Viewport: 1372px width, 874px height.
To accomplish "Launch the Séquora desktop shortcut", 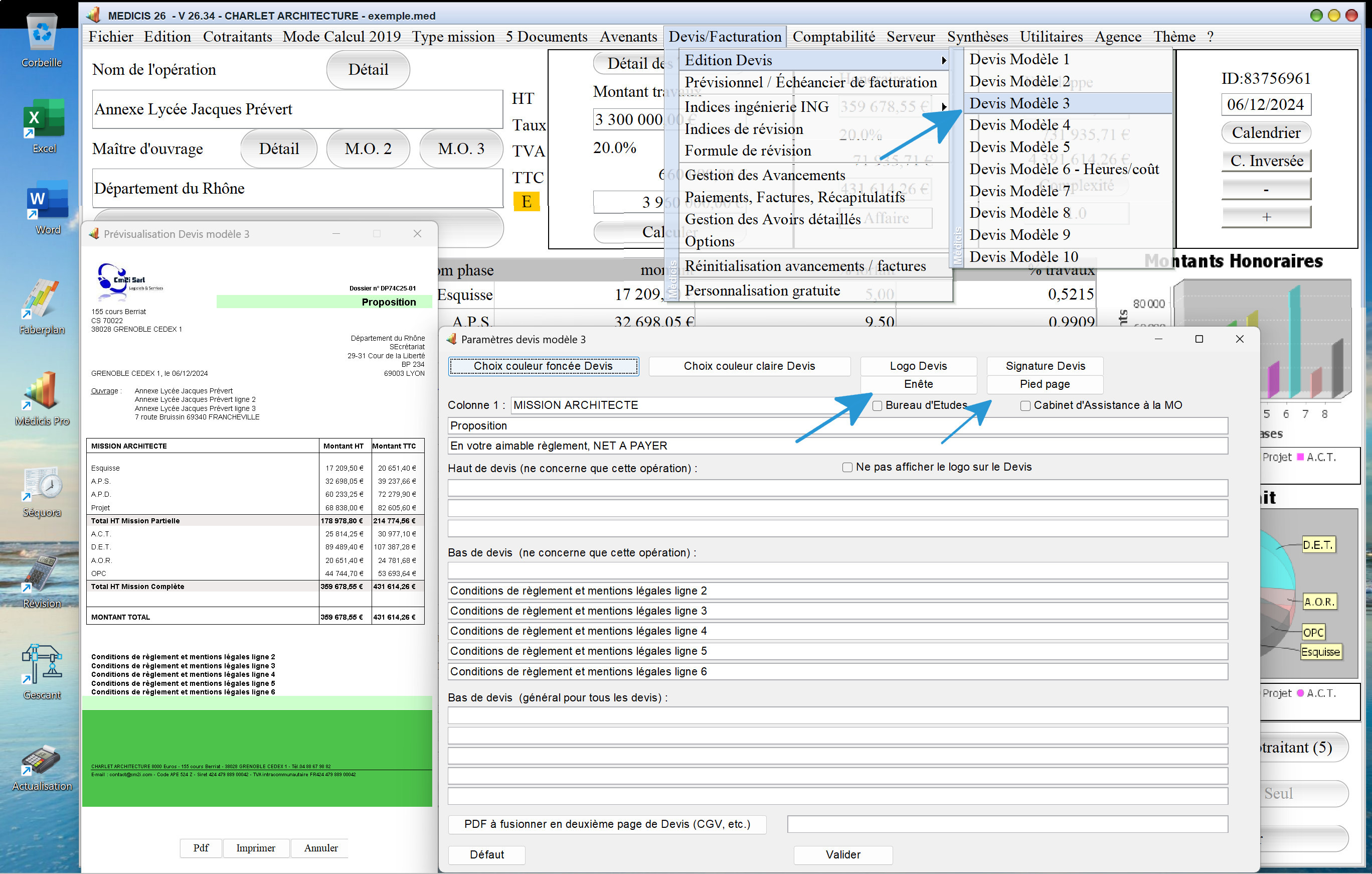I will 42,492.
